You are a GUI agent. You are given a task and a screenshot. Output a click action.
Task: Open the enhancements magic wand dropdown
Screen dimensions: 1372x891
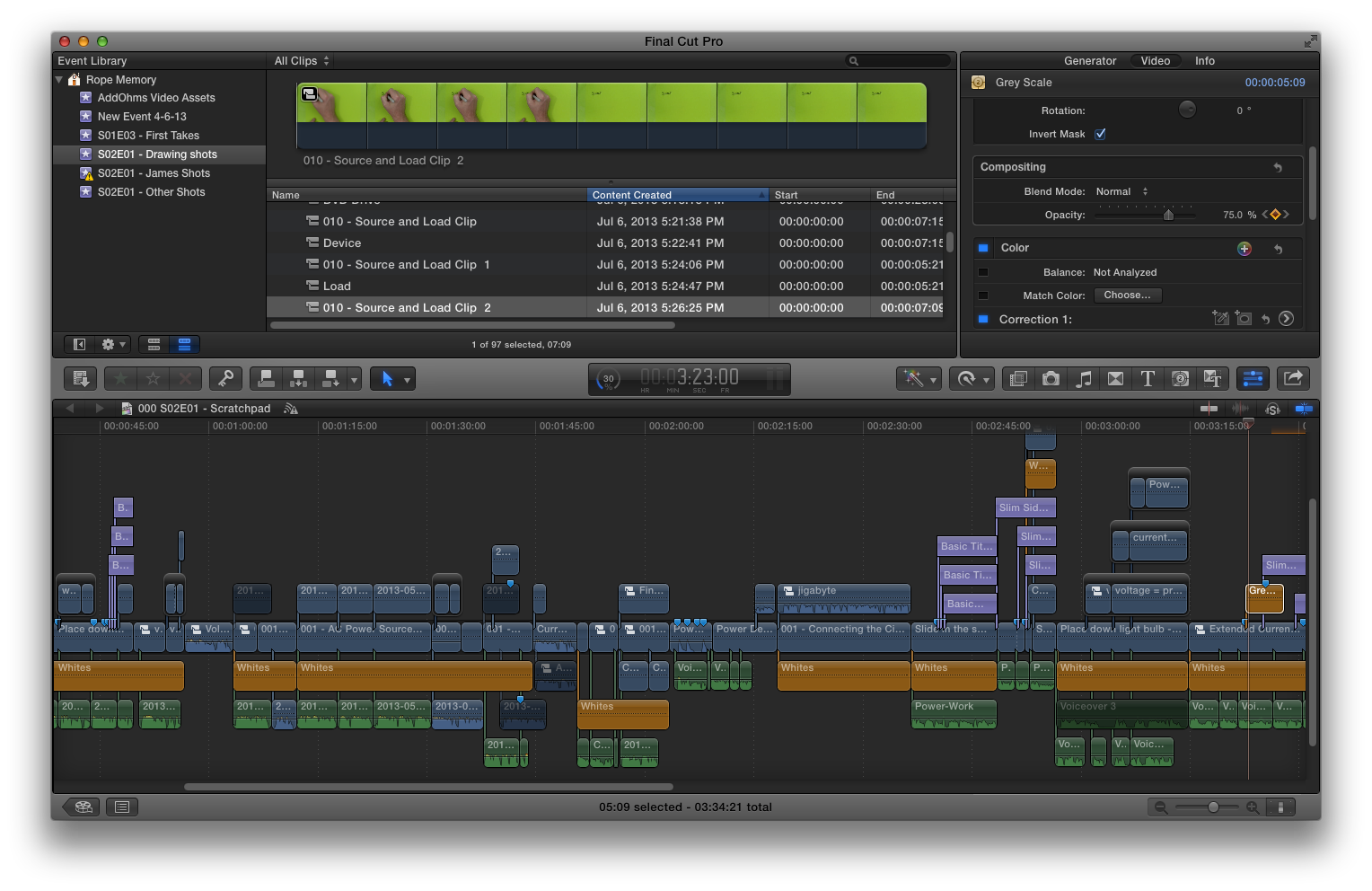[x=919, y=379]
